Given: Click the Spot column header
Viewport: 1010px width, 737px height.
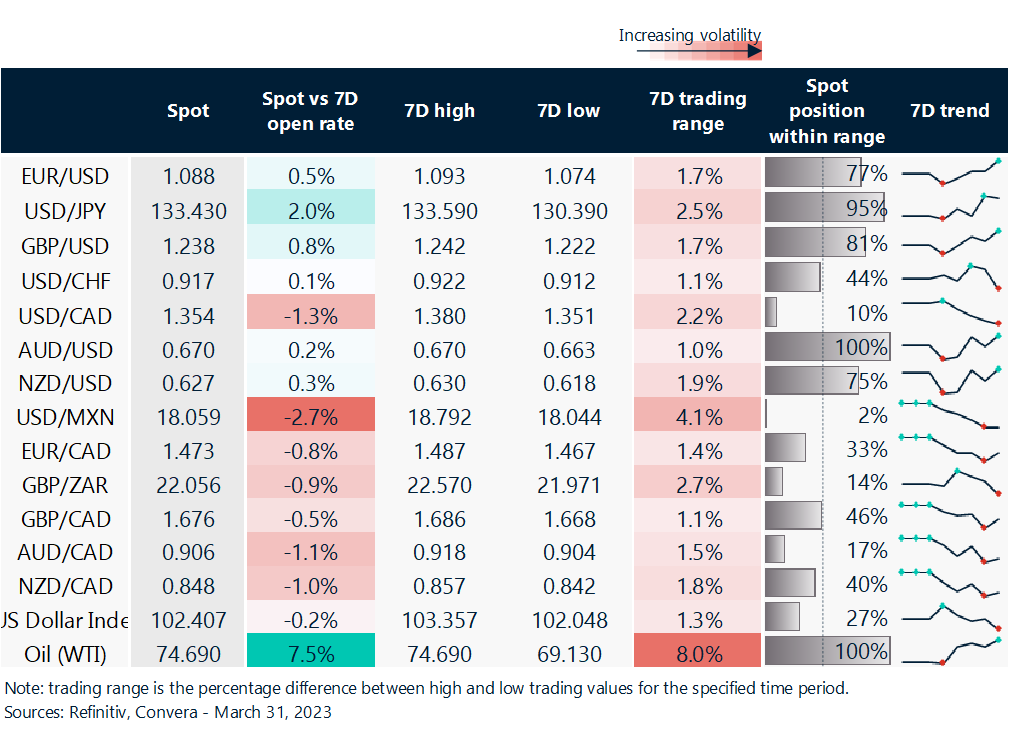Looking at the screenshot, I should point(188,111).
